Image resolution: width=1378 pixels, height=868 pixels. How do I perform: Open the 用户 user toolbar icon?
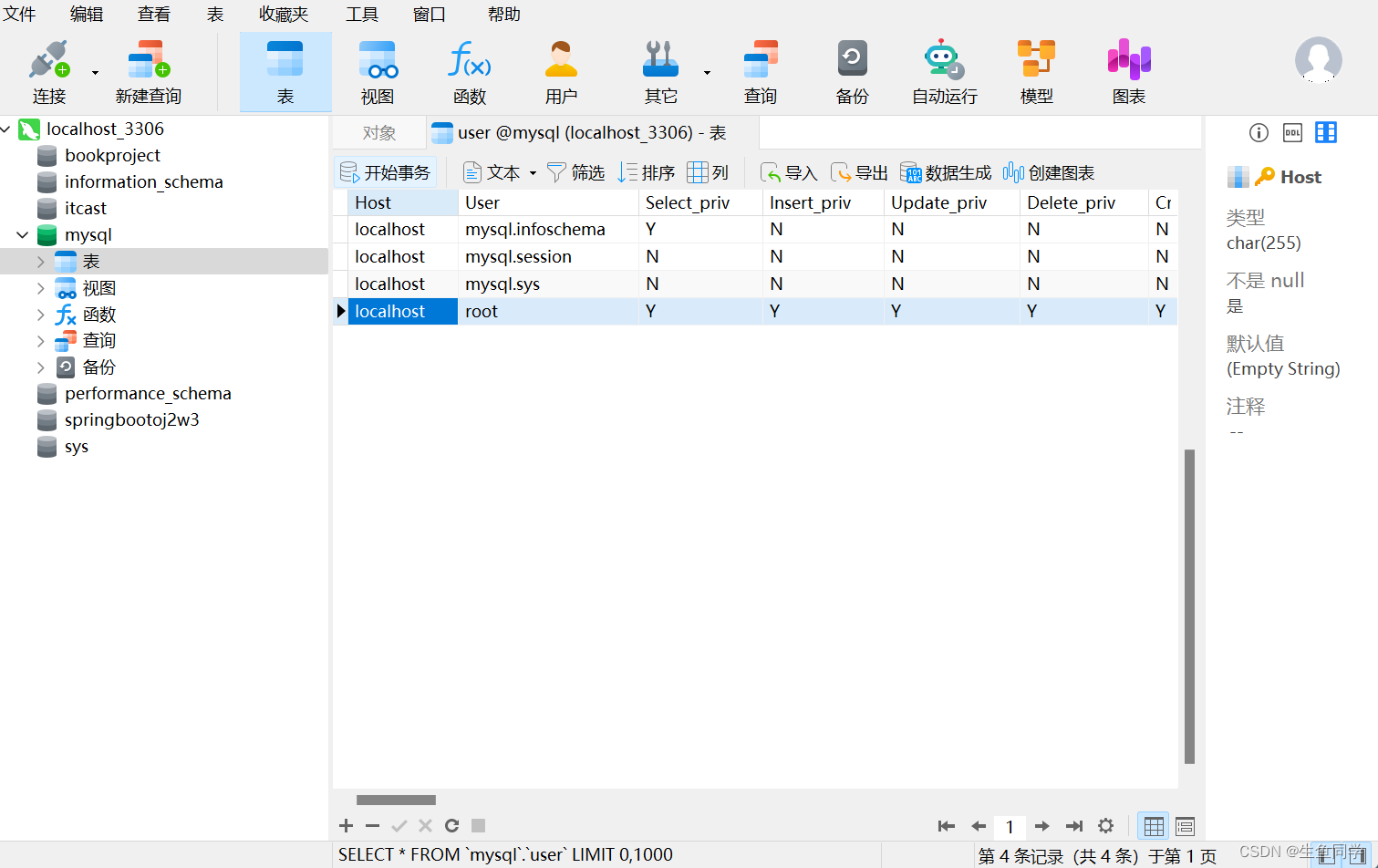click(562, 72)
